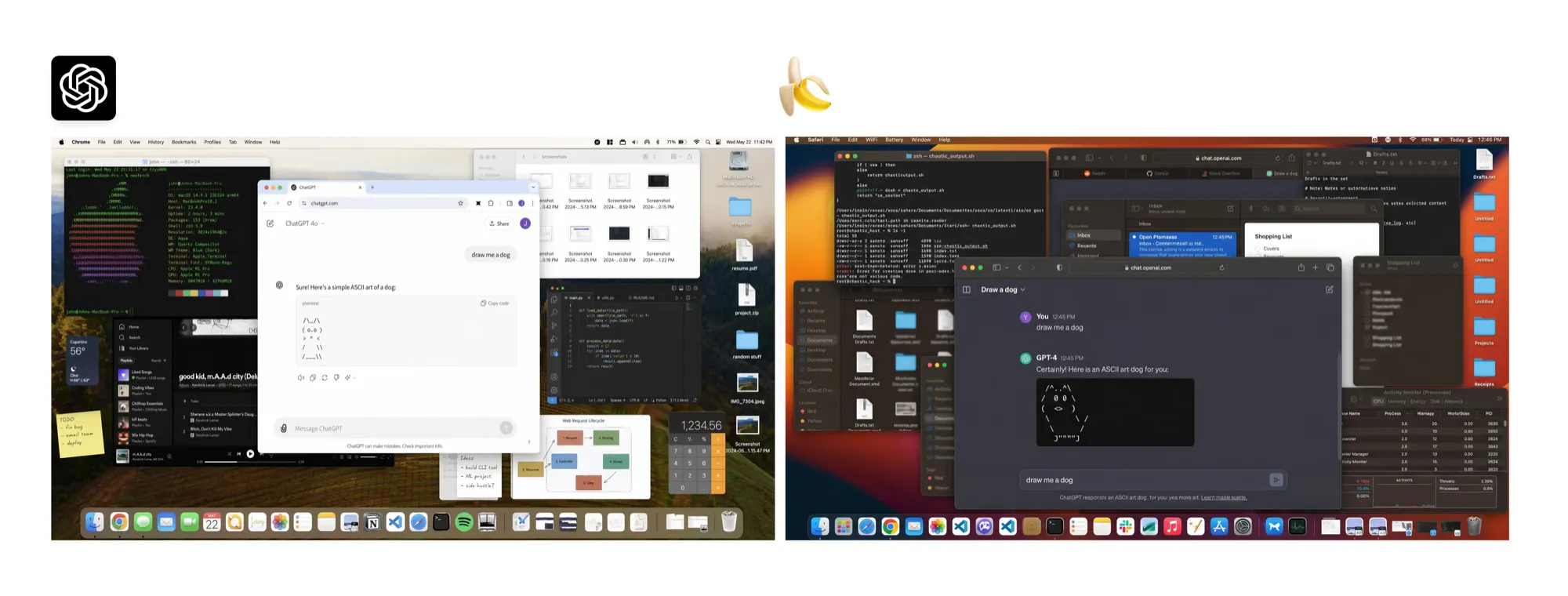The height and width of the screenshot is (596, 1568).
Task: Toggle the ChatGPT sidebar icon beside Draw a dog
Action: point(967,289)
